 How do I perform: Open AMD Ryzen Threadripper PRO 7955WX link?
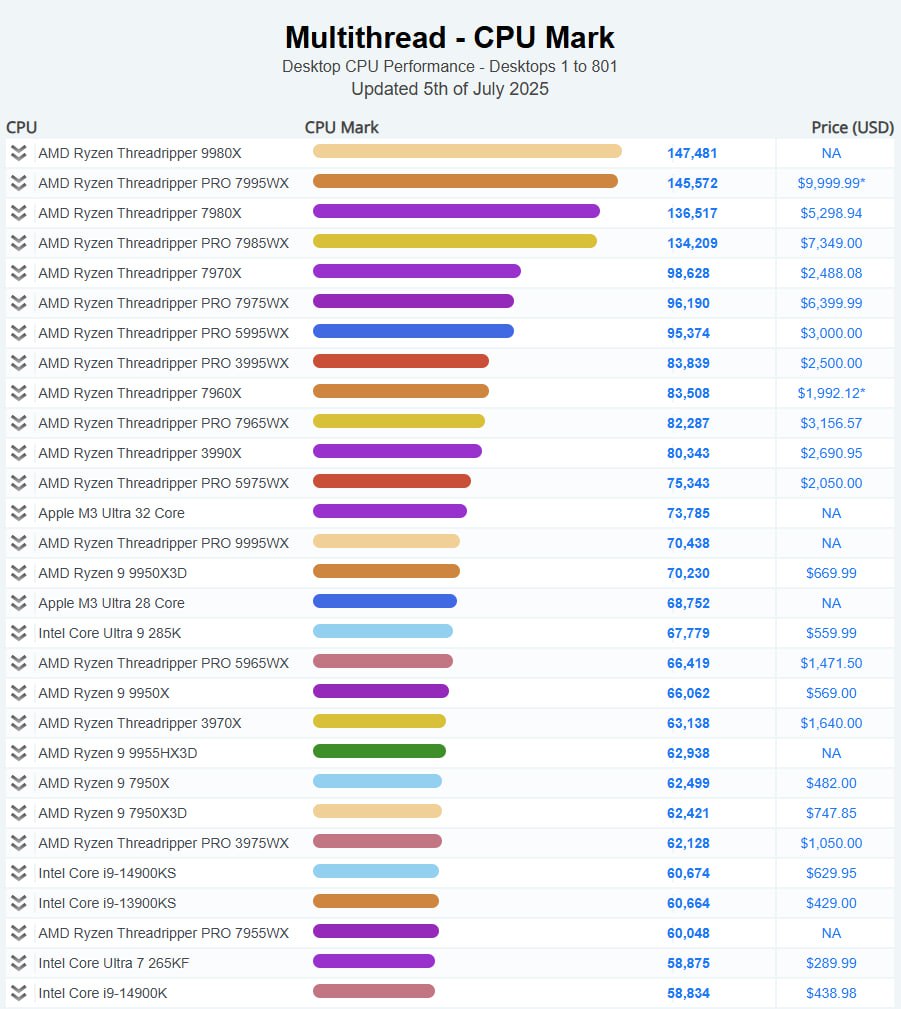[163, 933]
